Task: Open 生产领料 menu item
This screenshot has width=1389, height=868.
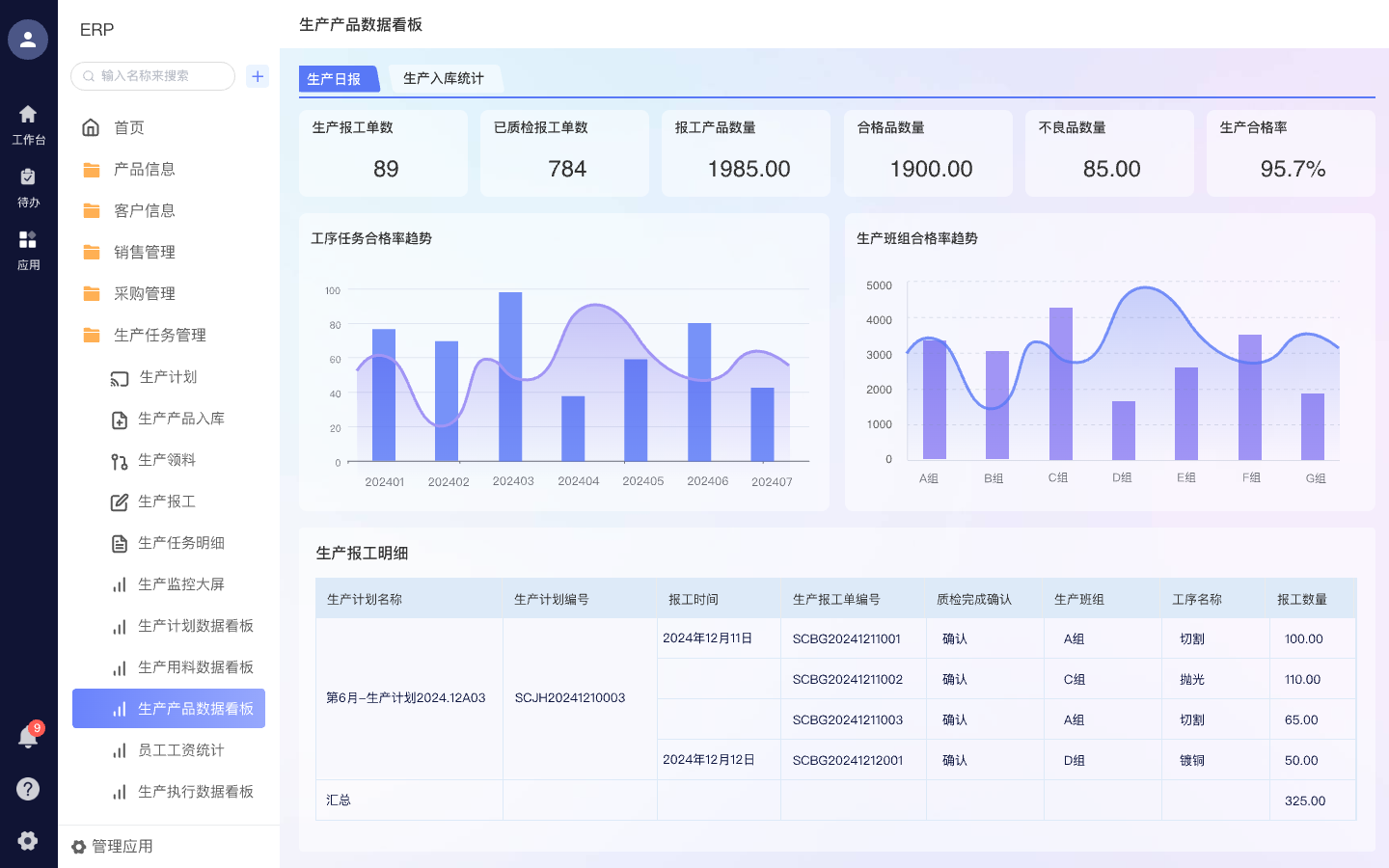Action: pyautogui.click(x=169, y=460)
